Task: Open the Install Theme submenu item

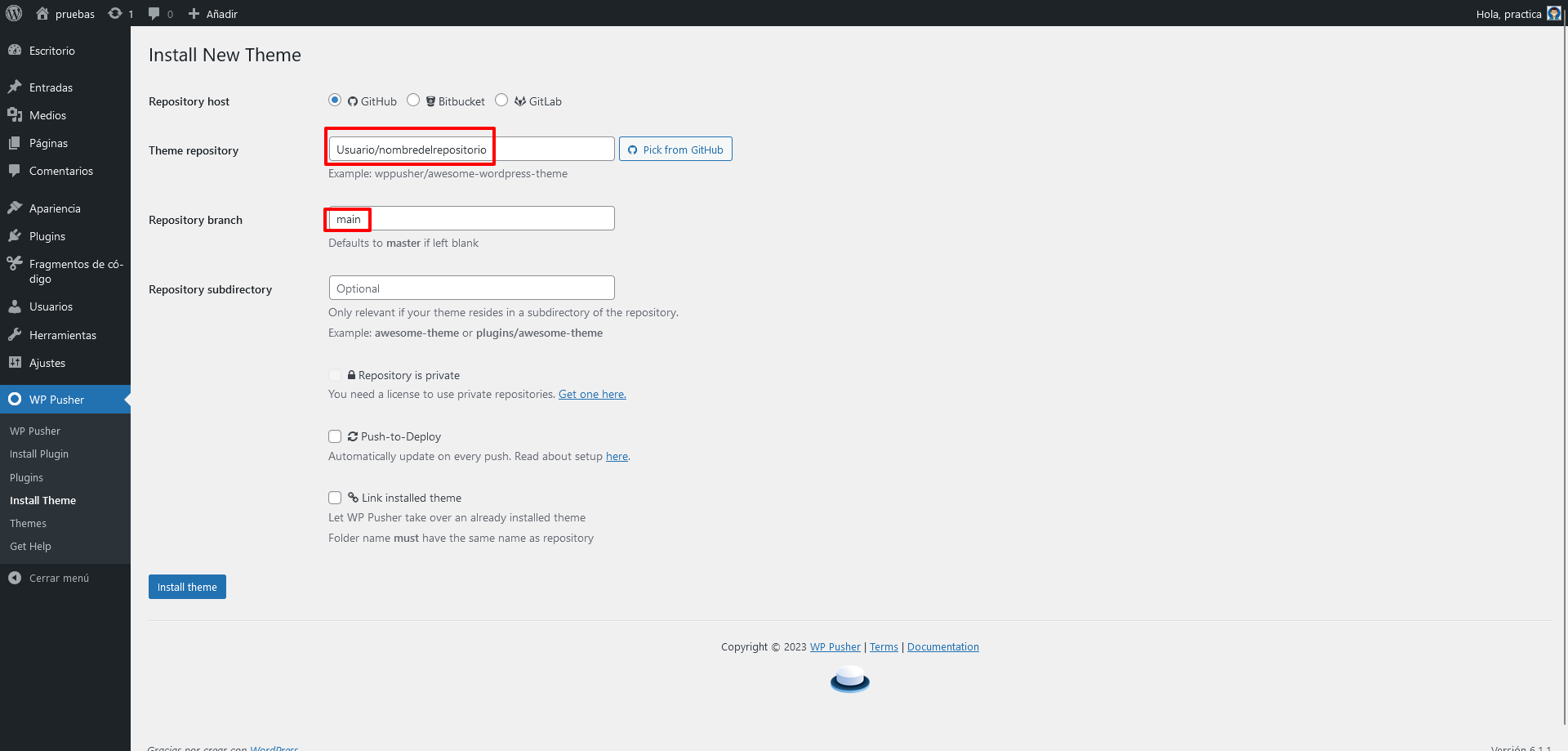Action: click(x=42, y=501)
